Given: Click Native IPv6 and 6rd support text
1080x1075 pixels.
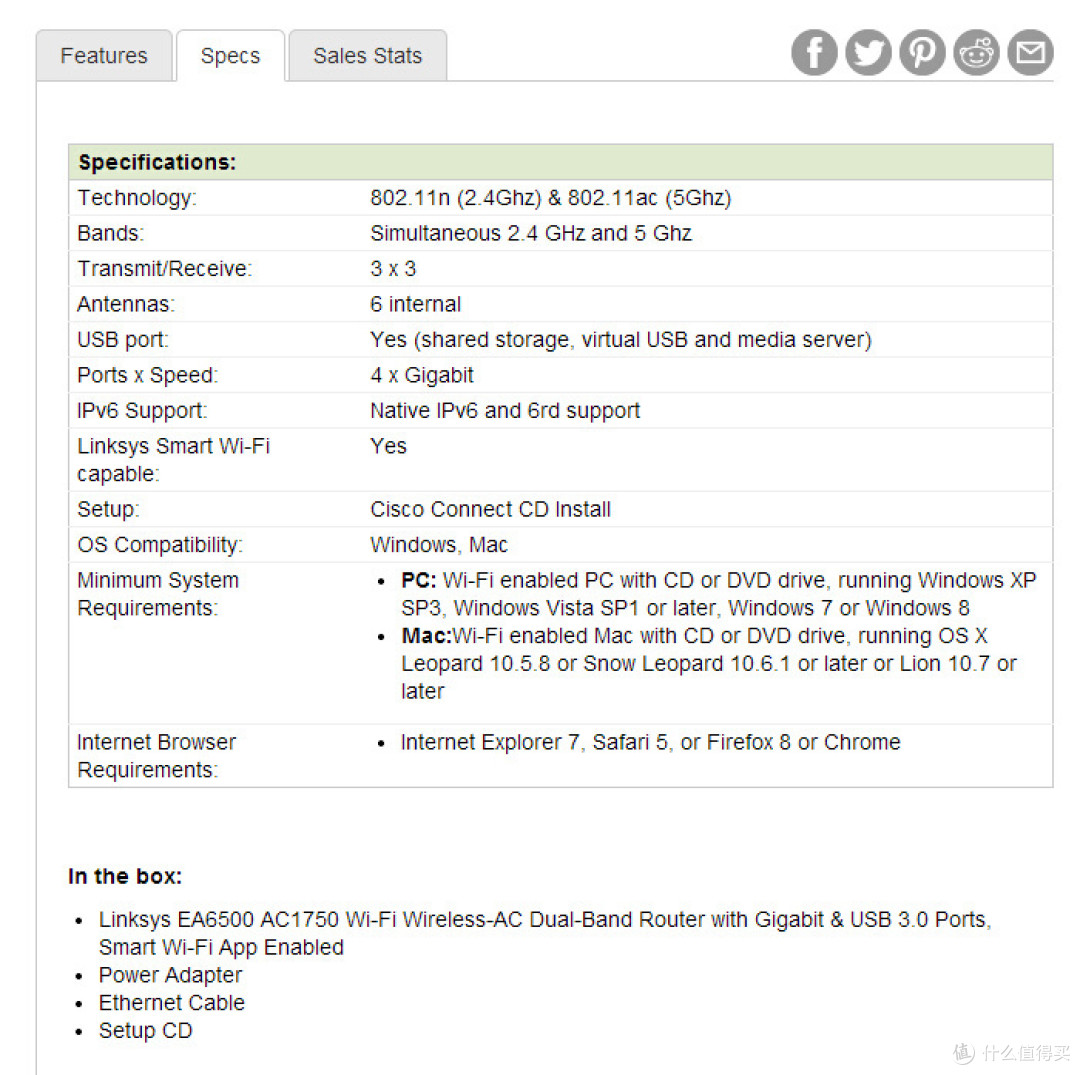Looking at the screenshot, I should (505, 410).
